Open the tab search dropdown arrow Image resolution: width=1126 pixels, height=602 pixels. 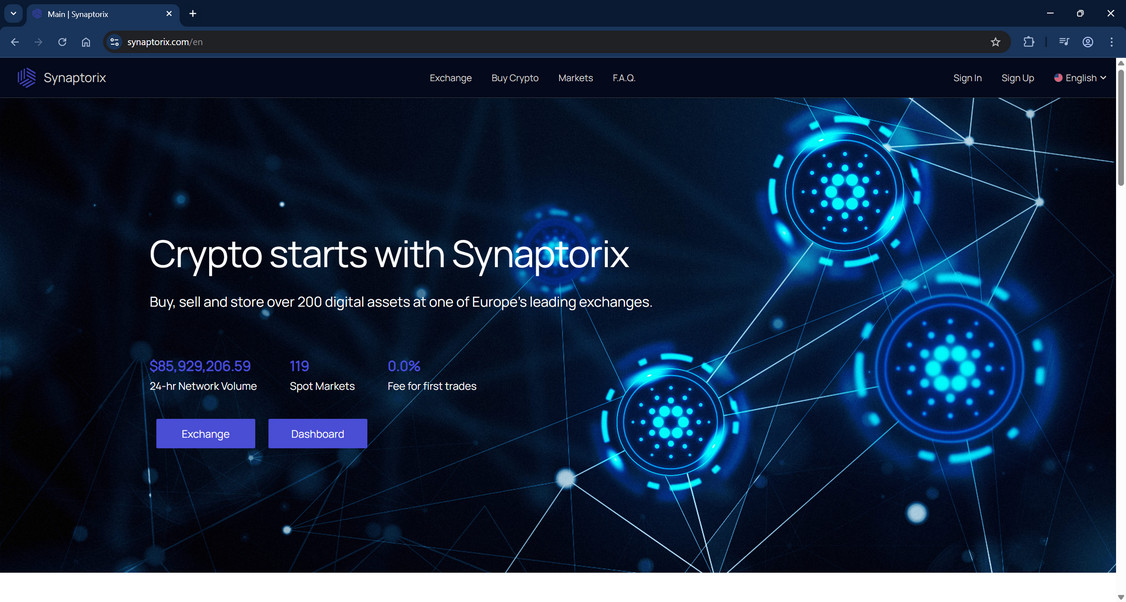[x=13, y=14]
